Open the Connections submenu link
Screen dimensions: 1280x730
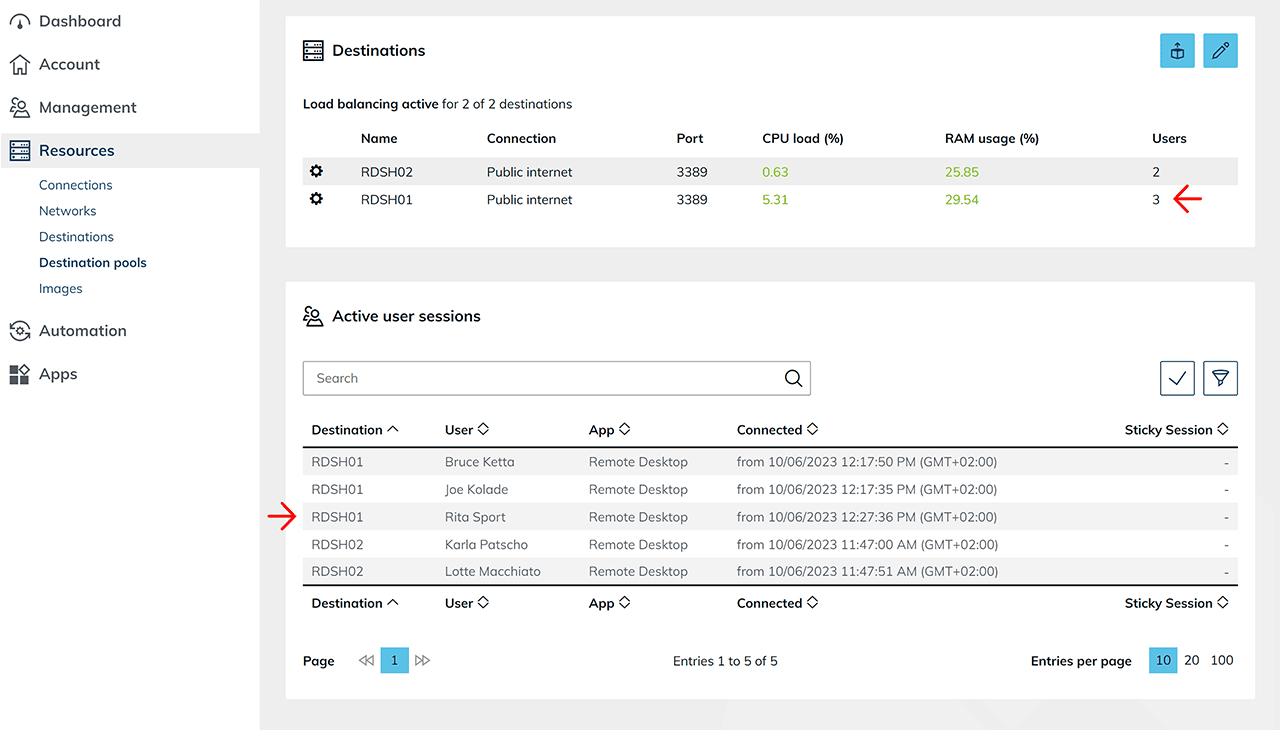[x=75, y=185]
